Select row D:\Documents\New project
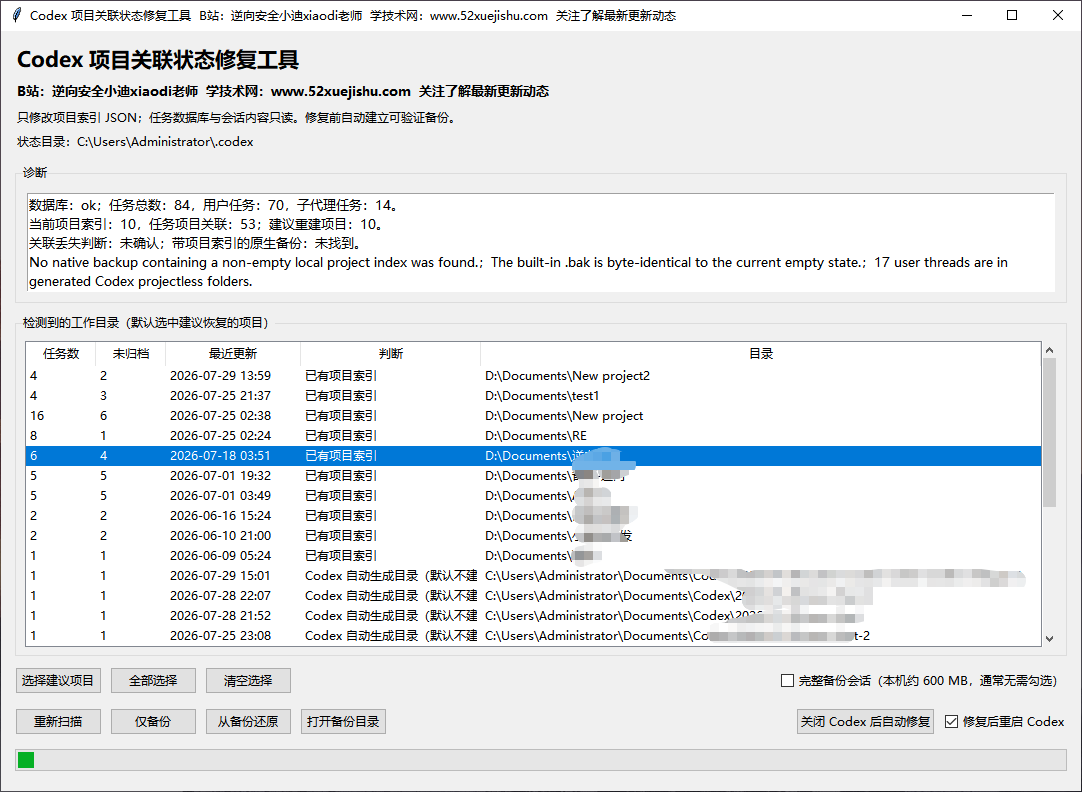The height and width of the screenshot is (792, 1082). (x=533, y=416)
